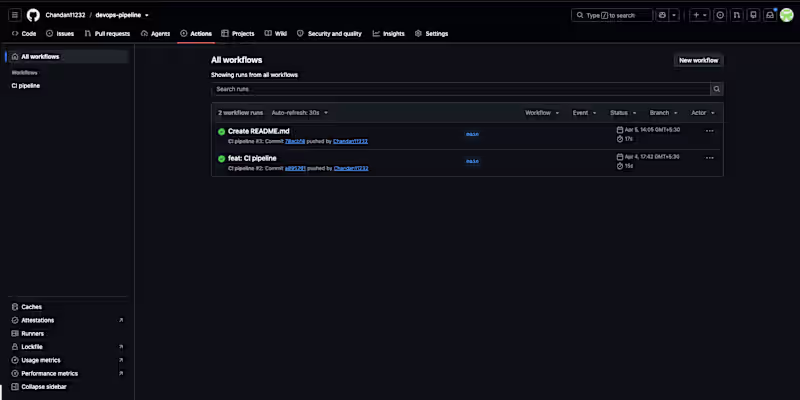Click the external-link arrow beside Lockfile

point(121,347)
